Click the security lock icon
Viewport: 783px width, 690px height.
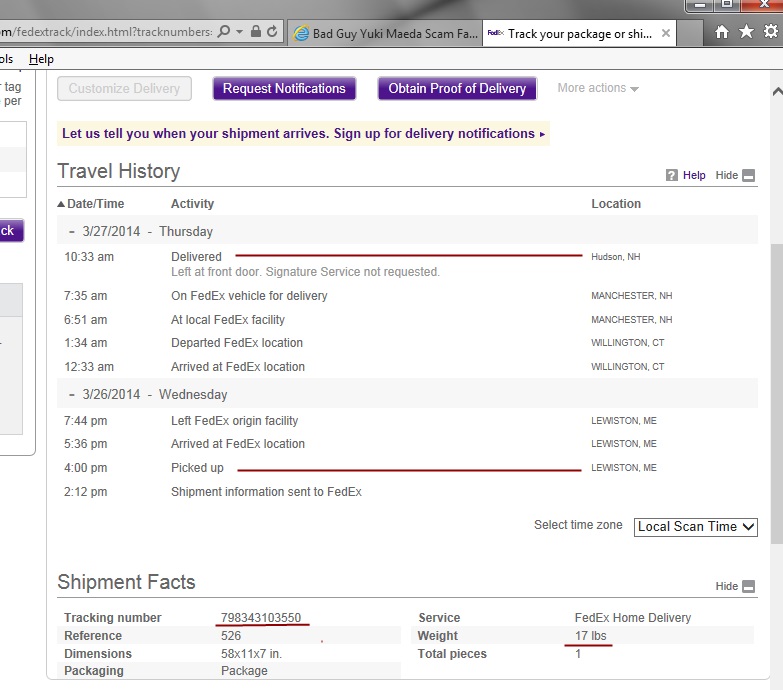point(256,31)
